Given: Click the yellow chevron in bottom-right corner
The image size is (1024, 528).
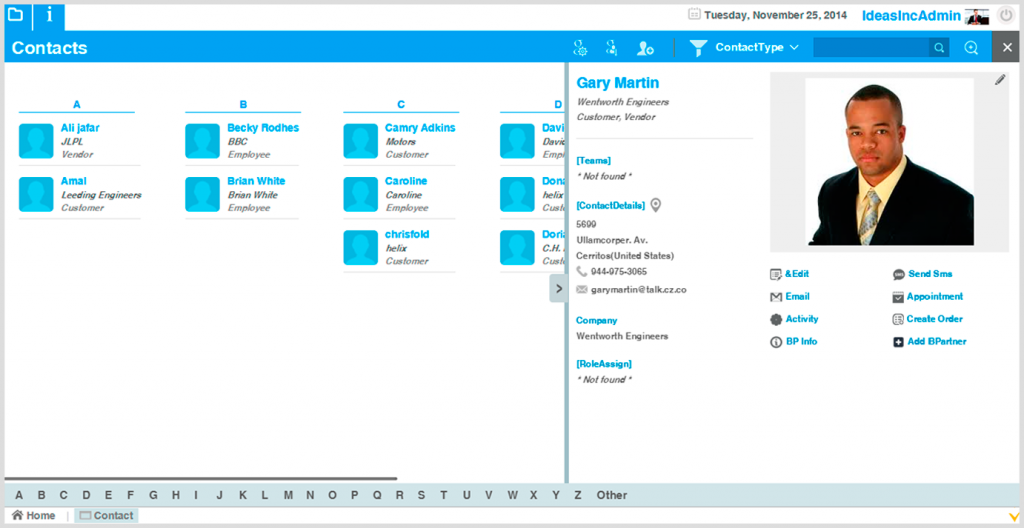Looking at the screenshot, I should pyautogui.click(x=1014, y=517).
